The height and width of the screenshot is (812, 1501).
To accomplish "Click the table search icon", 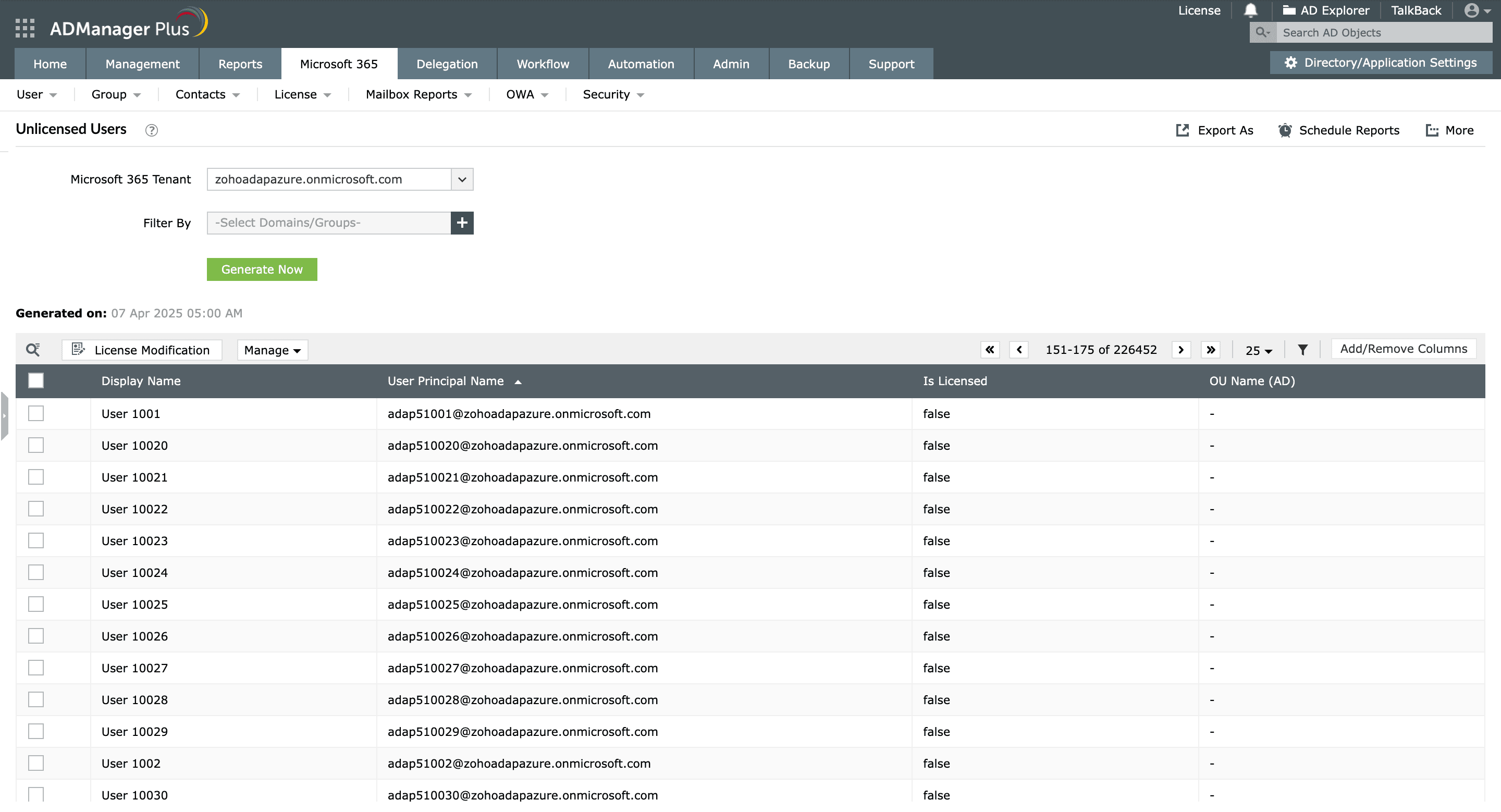I will tap(33, 350).
